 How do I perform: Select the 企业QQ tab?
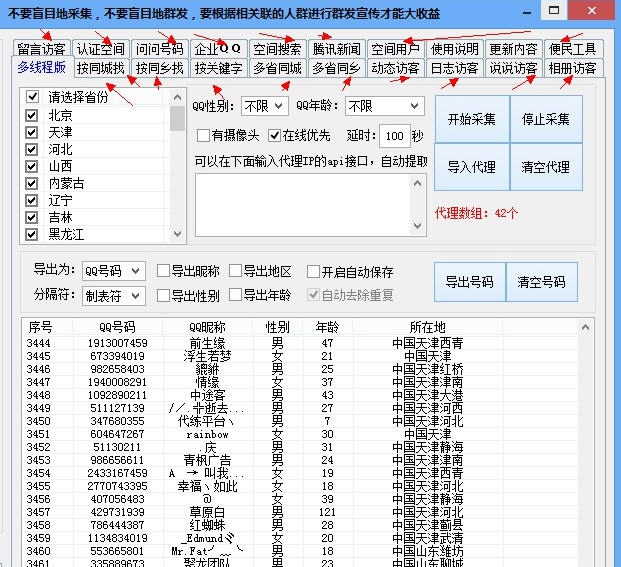tap(218, 49)
